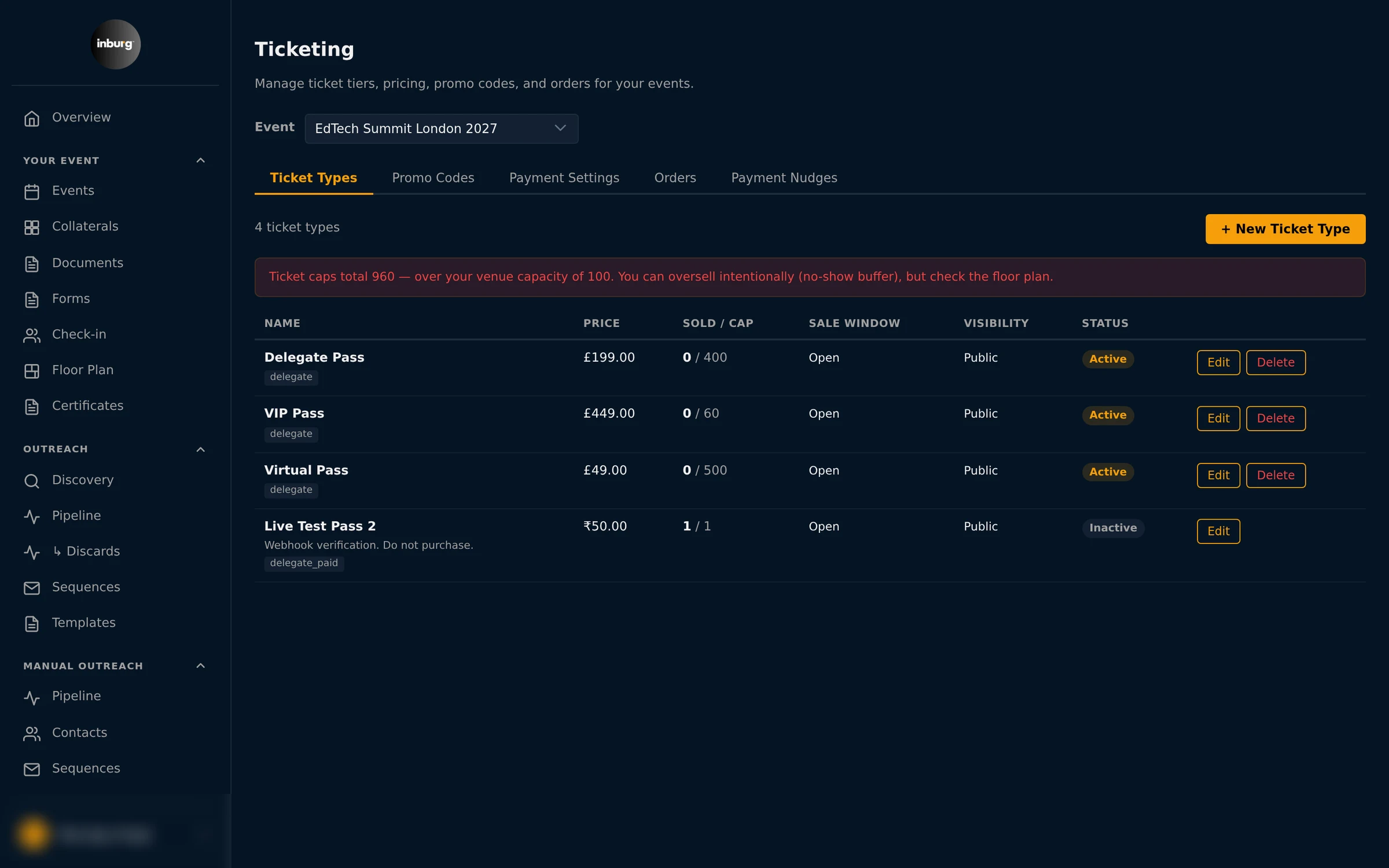
Task: Click the Templates file icon
Action: 32,624
